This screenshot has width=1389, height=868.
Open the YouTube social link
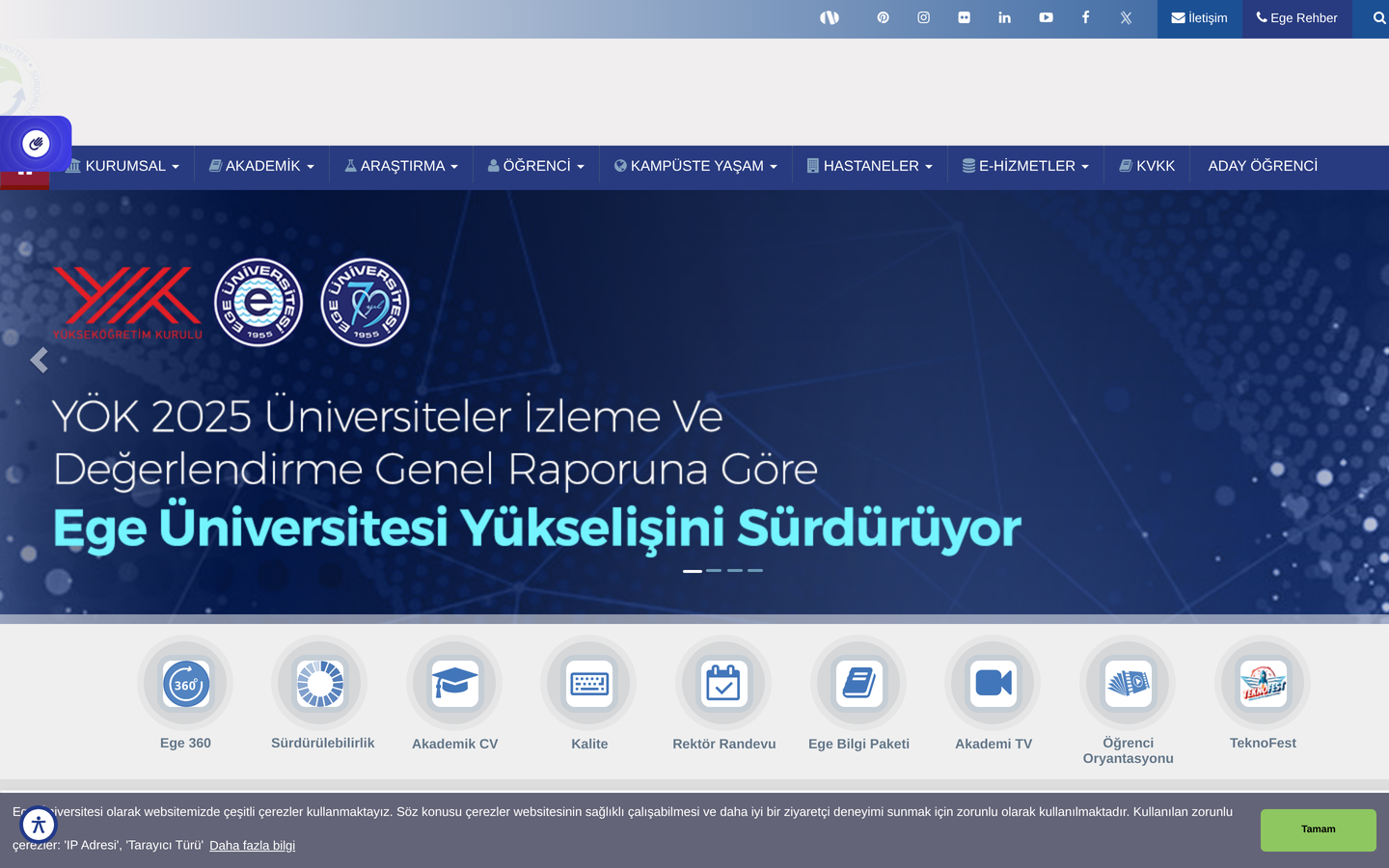point(1046,17)
